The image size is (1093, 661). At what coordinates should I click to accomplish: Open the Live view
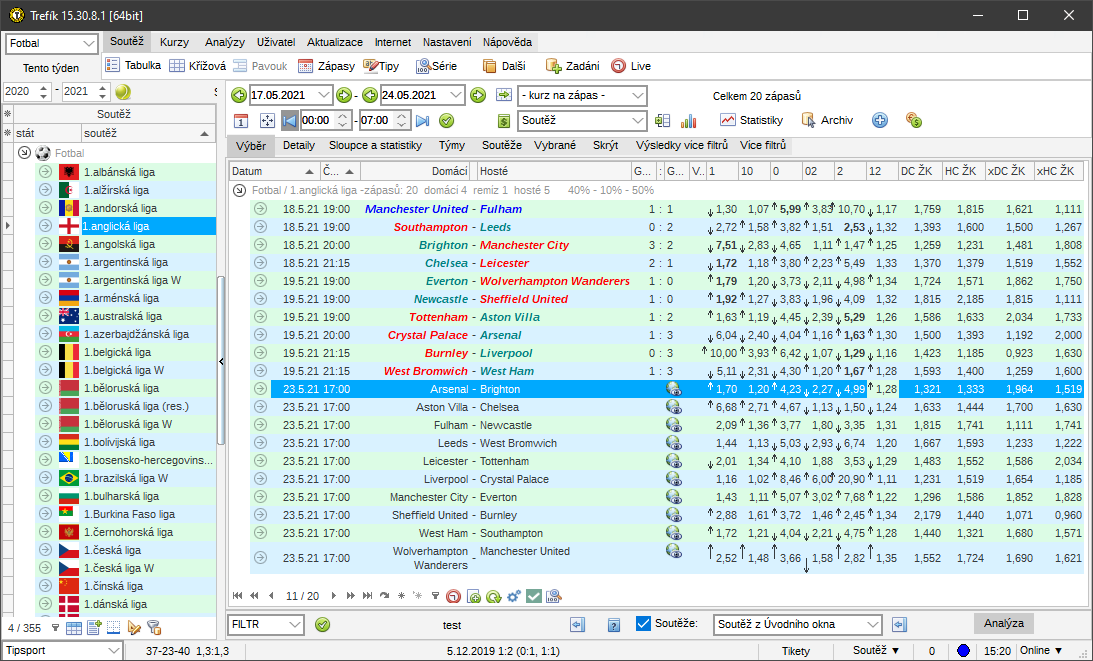point(631,66)
